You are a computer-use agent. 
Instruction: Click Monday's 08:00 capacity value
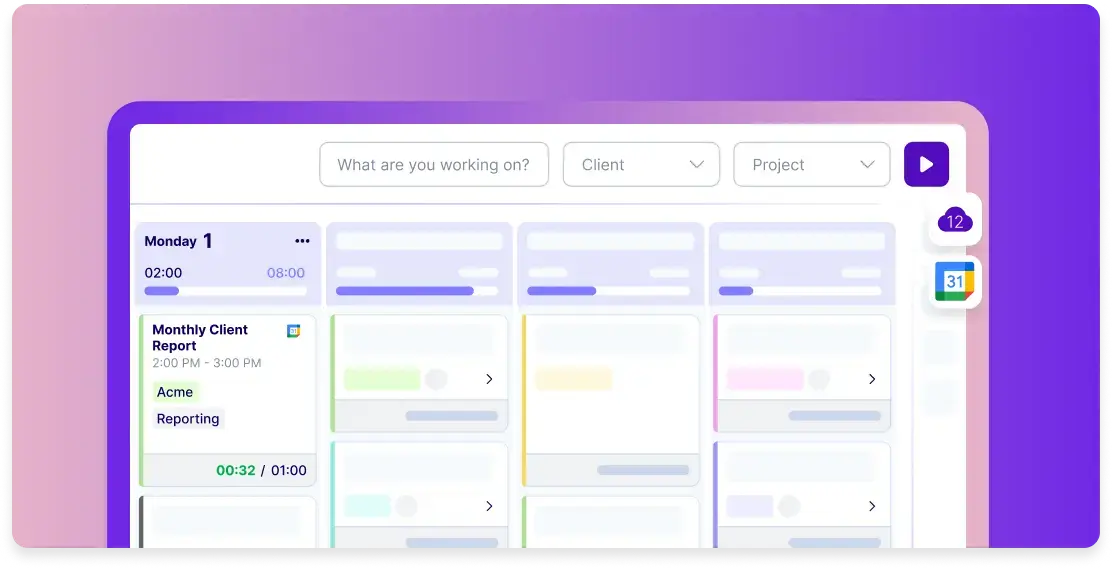click(x=286, y=273)
